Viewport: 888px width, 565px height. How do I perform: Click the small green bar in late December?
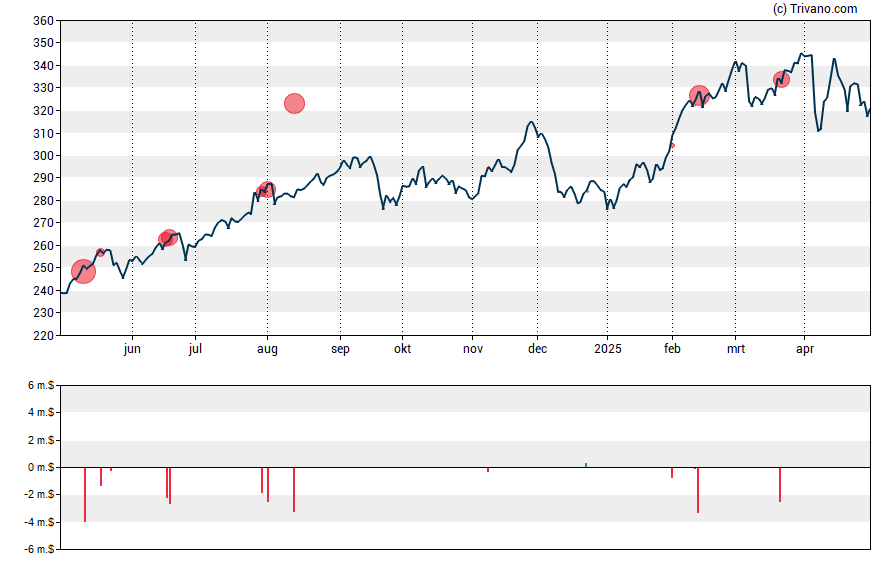coord(586,465)
